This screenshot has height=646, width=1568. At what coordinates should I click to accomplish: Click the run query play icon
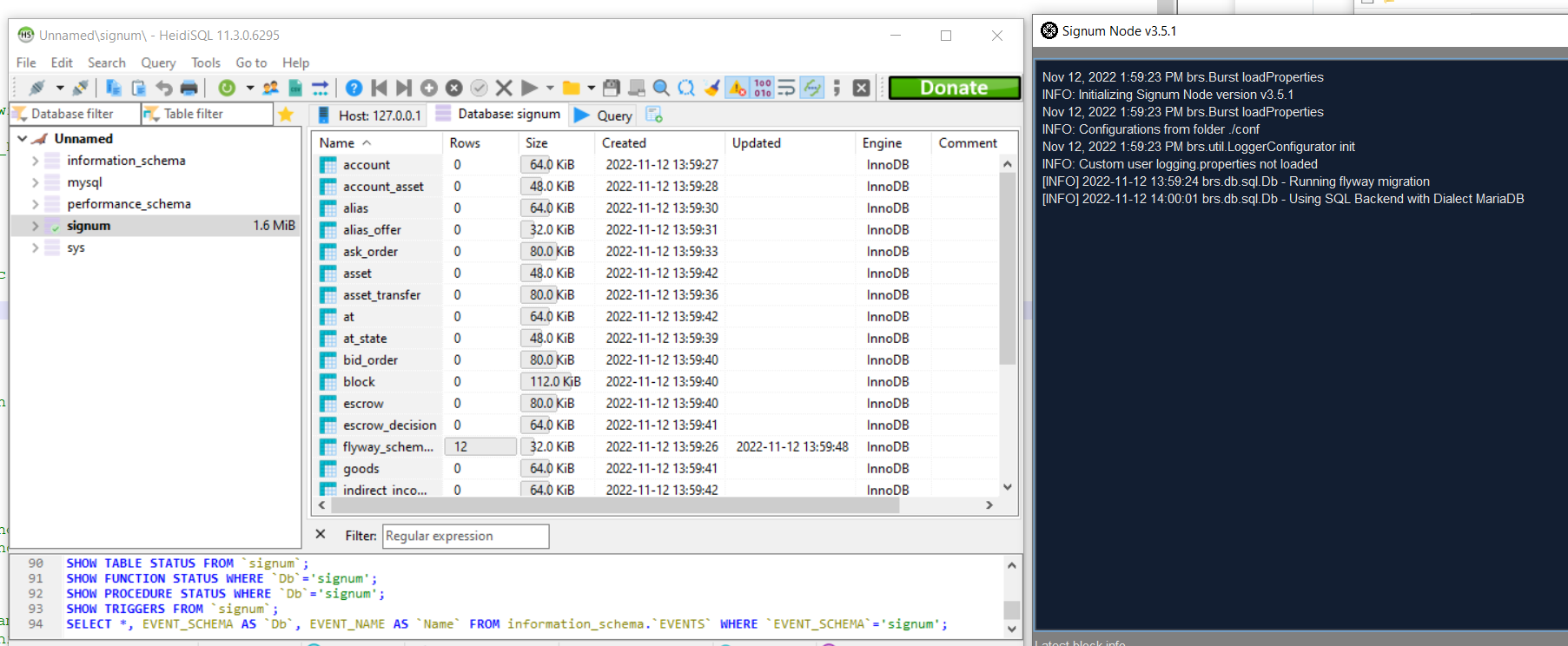click(x=529, y=88)
